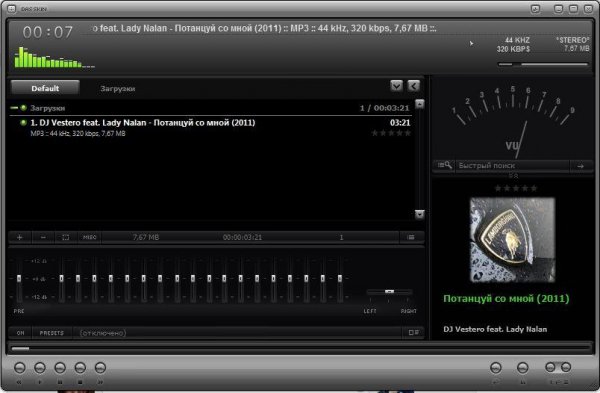Click the icon at right end of presets bar
The image size is (600, 393).
(413, 333)
